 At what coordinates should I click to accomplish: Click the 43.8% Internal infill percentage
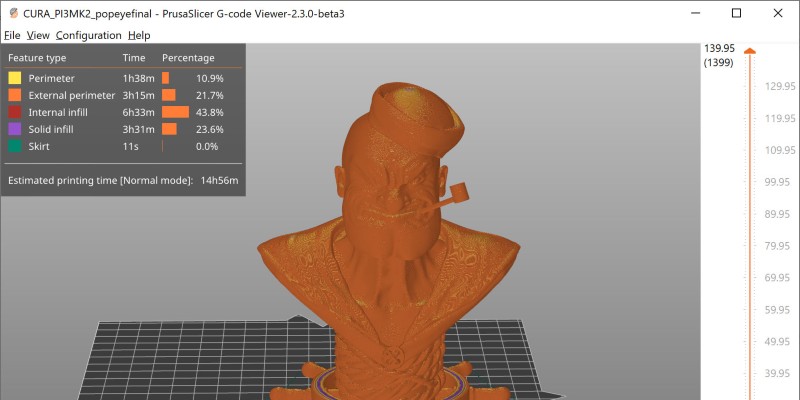[x=210, y=112]
